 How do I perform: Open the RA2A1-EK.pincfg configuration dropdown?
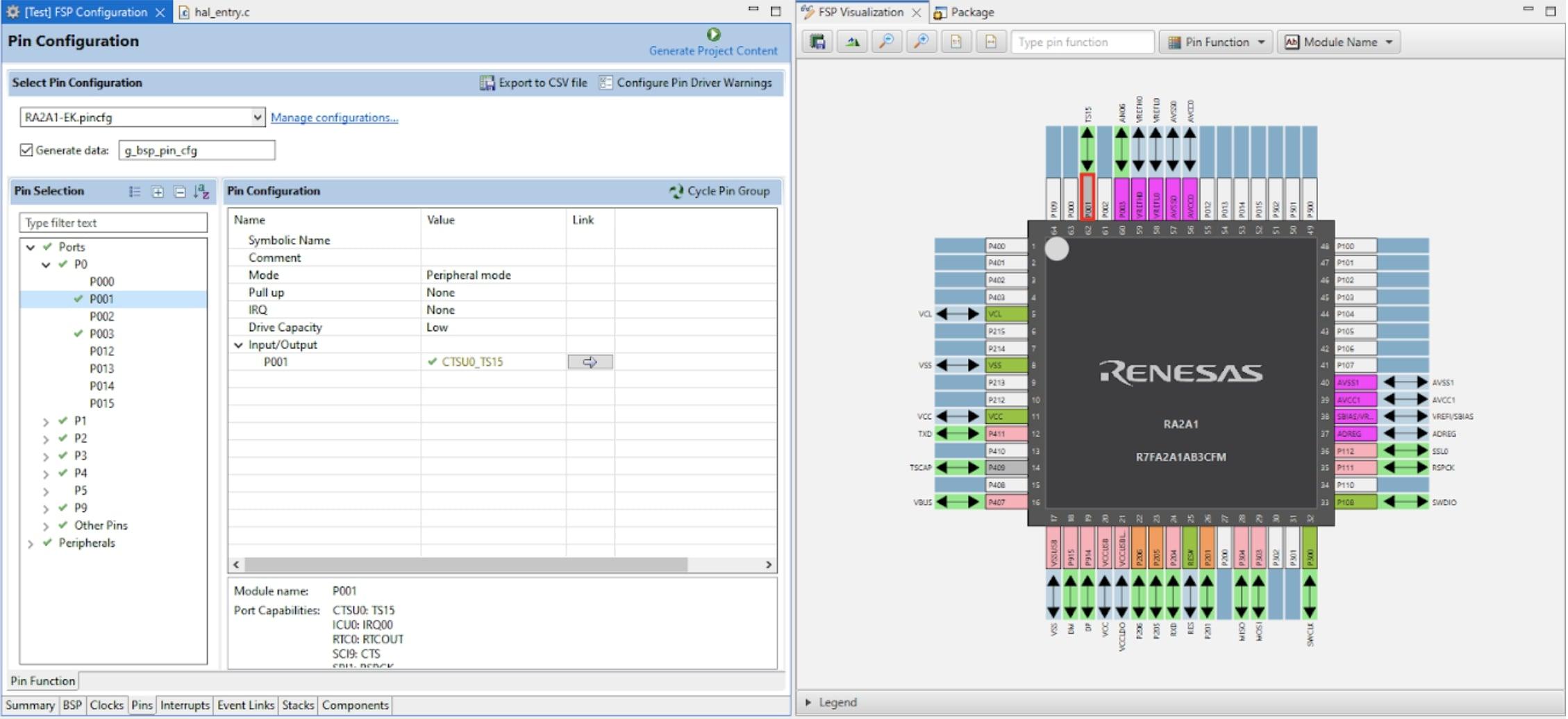coord(142,117)
